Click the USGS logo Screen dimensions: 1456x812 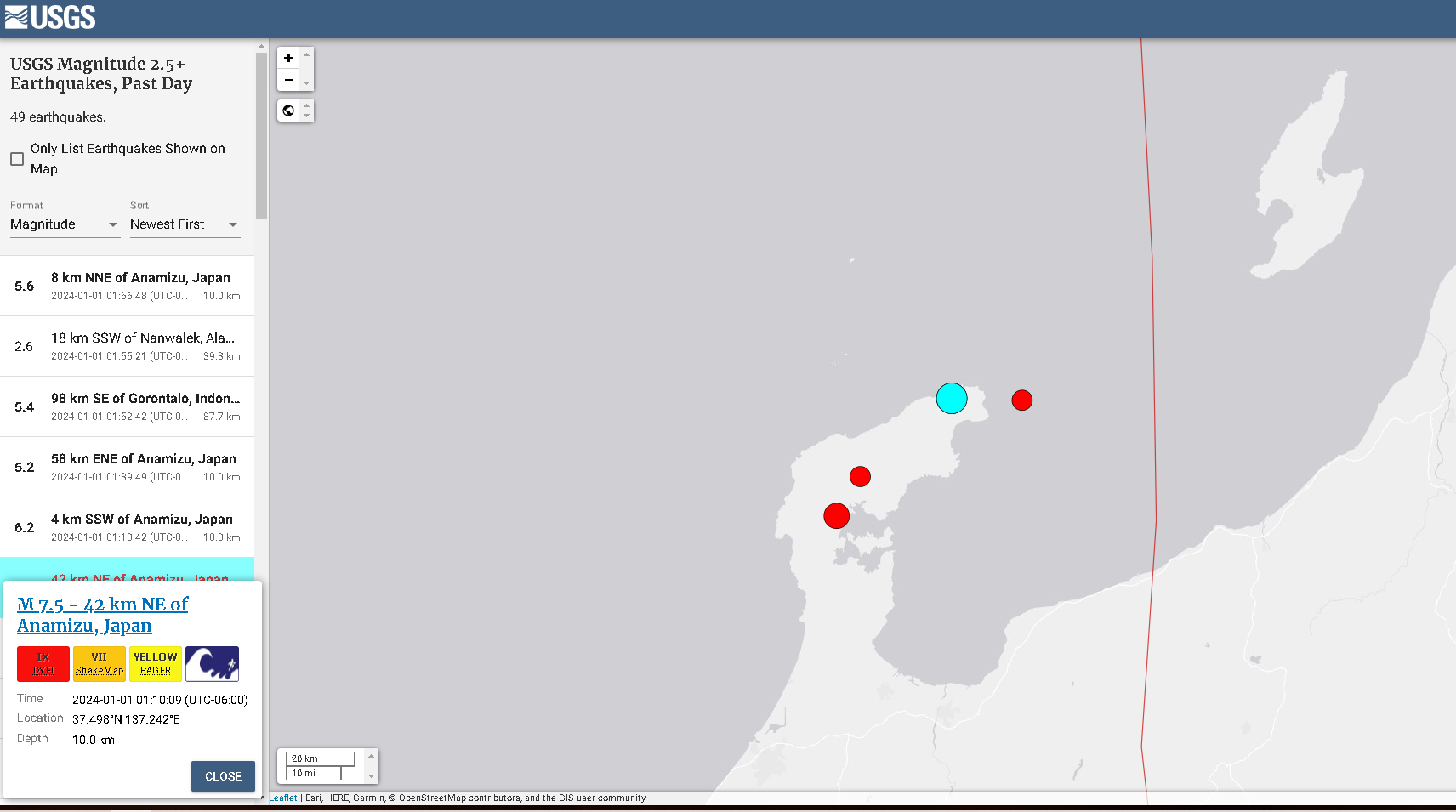(x=50, y=17)
